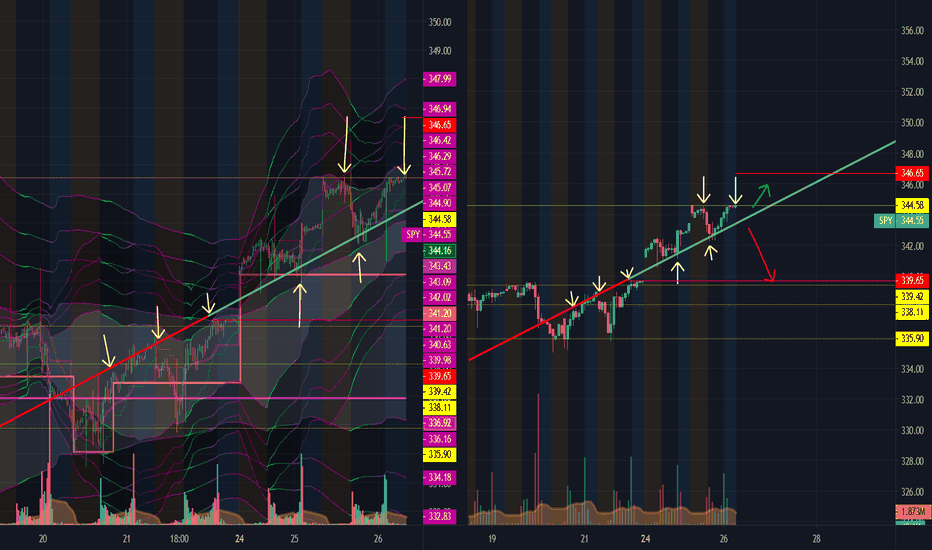
Task: Select the magenta 339.98 price label
Action: [439, 360]
